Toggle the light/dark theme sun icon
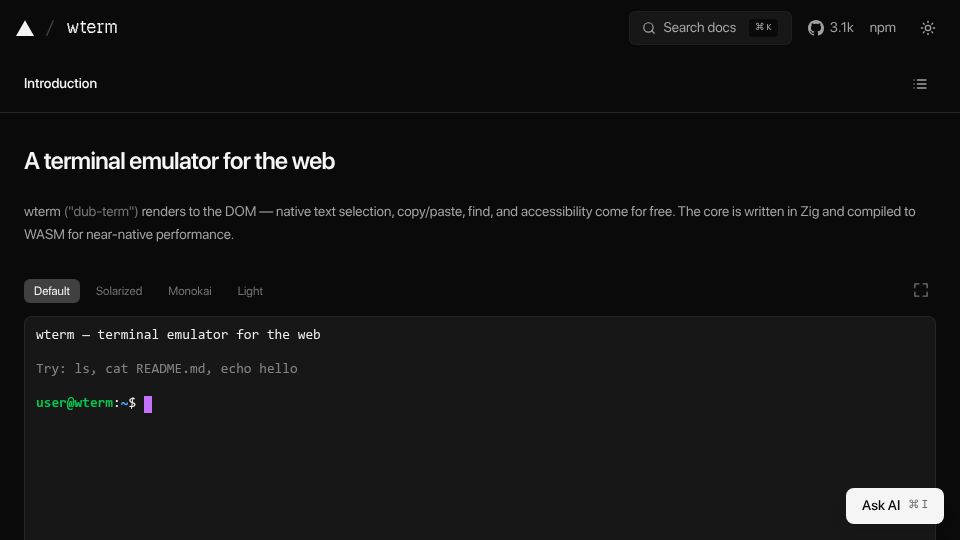 click(x=928, y=28)
